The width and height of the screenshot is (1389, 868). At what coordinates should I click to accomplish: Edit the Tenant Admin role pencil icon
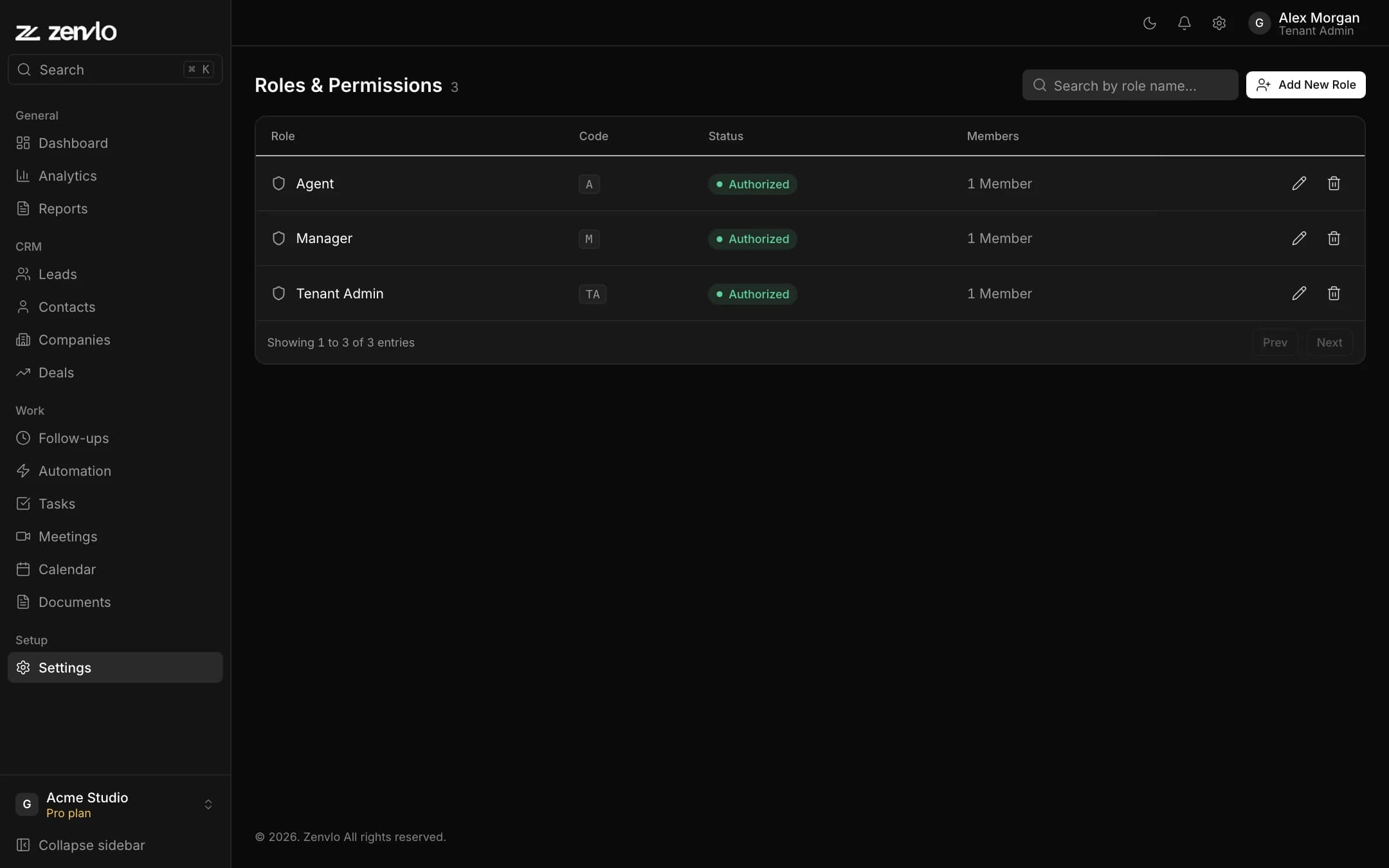click(1299, 293)
